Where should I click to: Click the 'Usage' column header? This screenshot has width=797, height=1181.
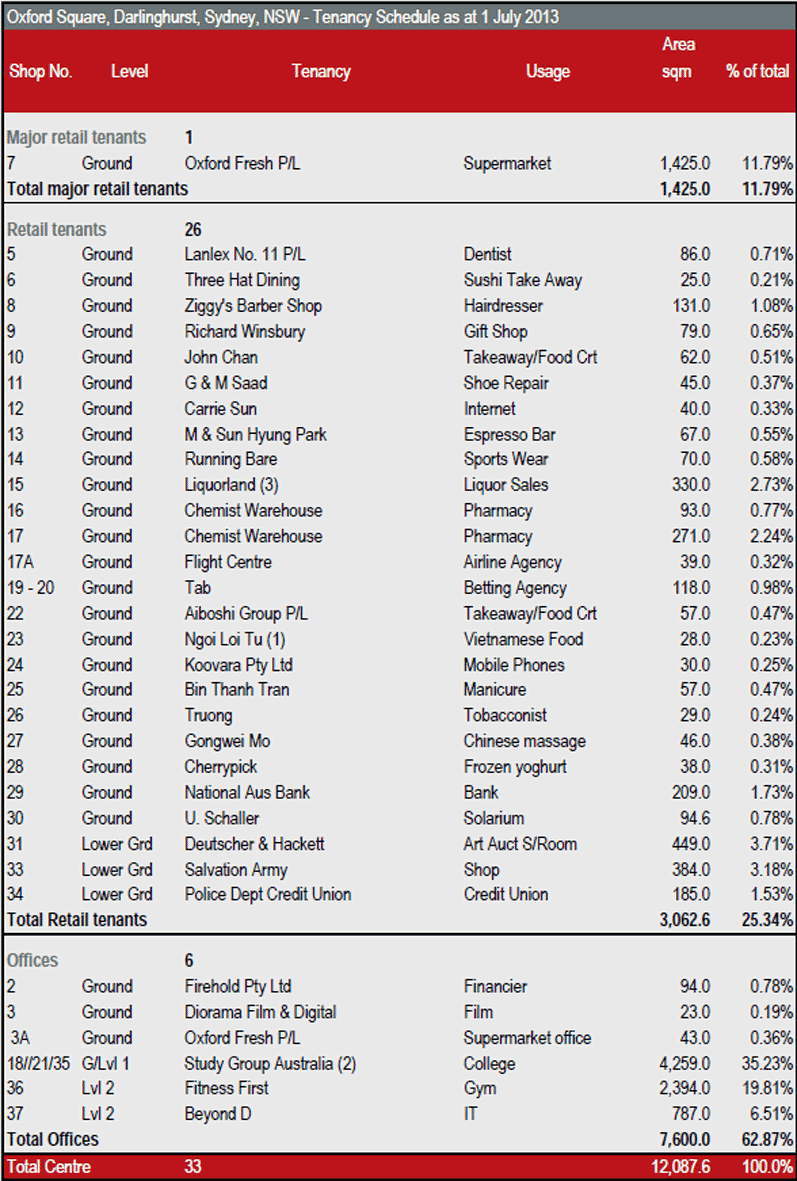547,71
